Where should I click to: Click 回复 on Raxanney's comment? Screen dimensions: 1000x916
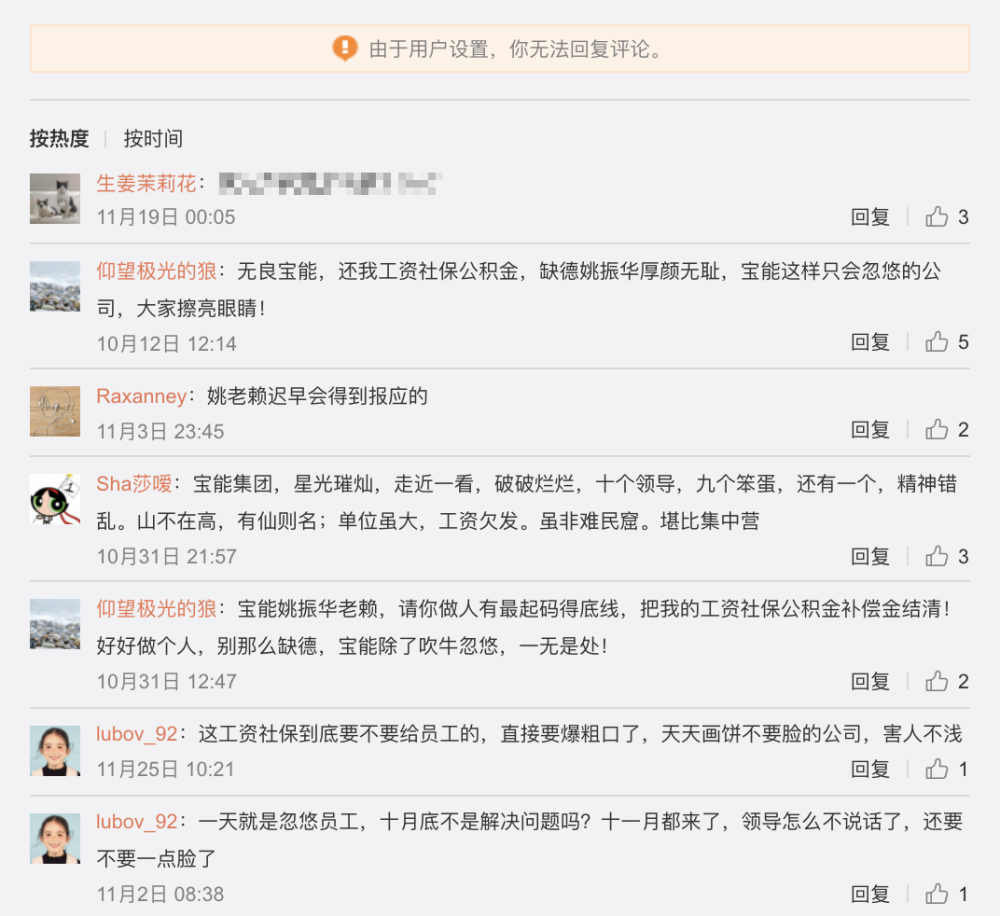coord(870,429)
